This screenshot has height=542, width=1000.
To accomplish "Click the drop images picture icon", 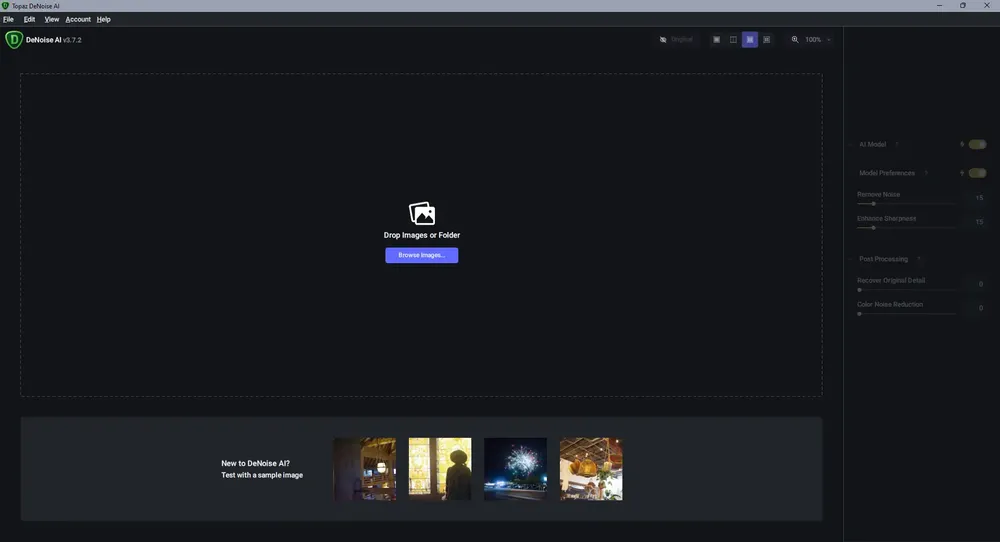I will click(x=422, y=214).
